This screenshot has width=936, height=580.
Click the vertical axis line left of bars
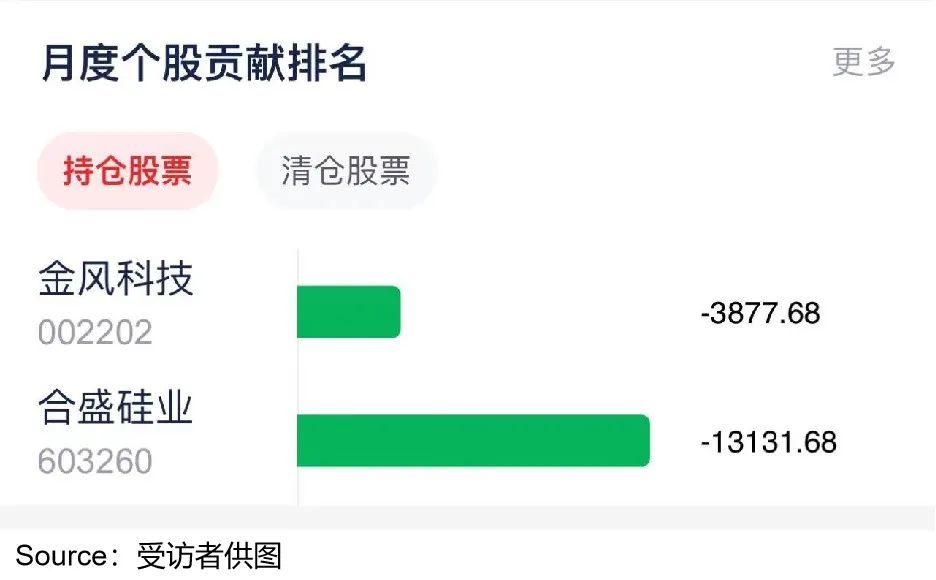pos(298,378)
